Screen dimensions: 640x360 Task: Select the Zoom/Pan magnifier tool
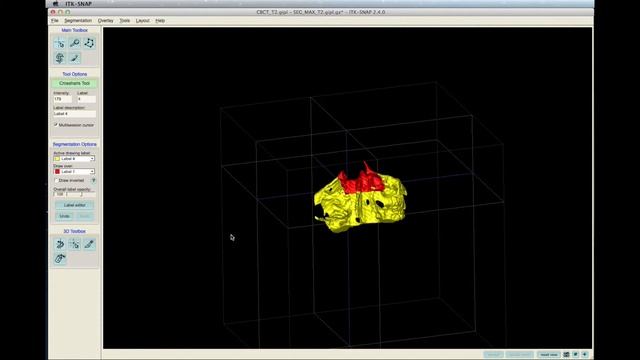(x=75, y=43)
